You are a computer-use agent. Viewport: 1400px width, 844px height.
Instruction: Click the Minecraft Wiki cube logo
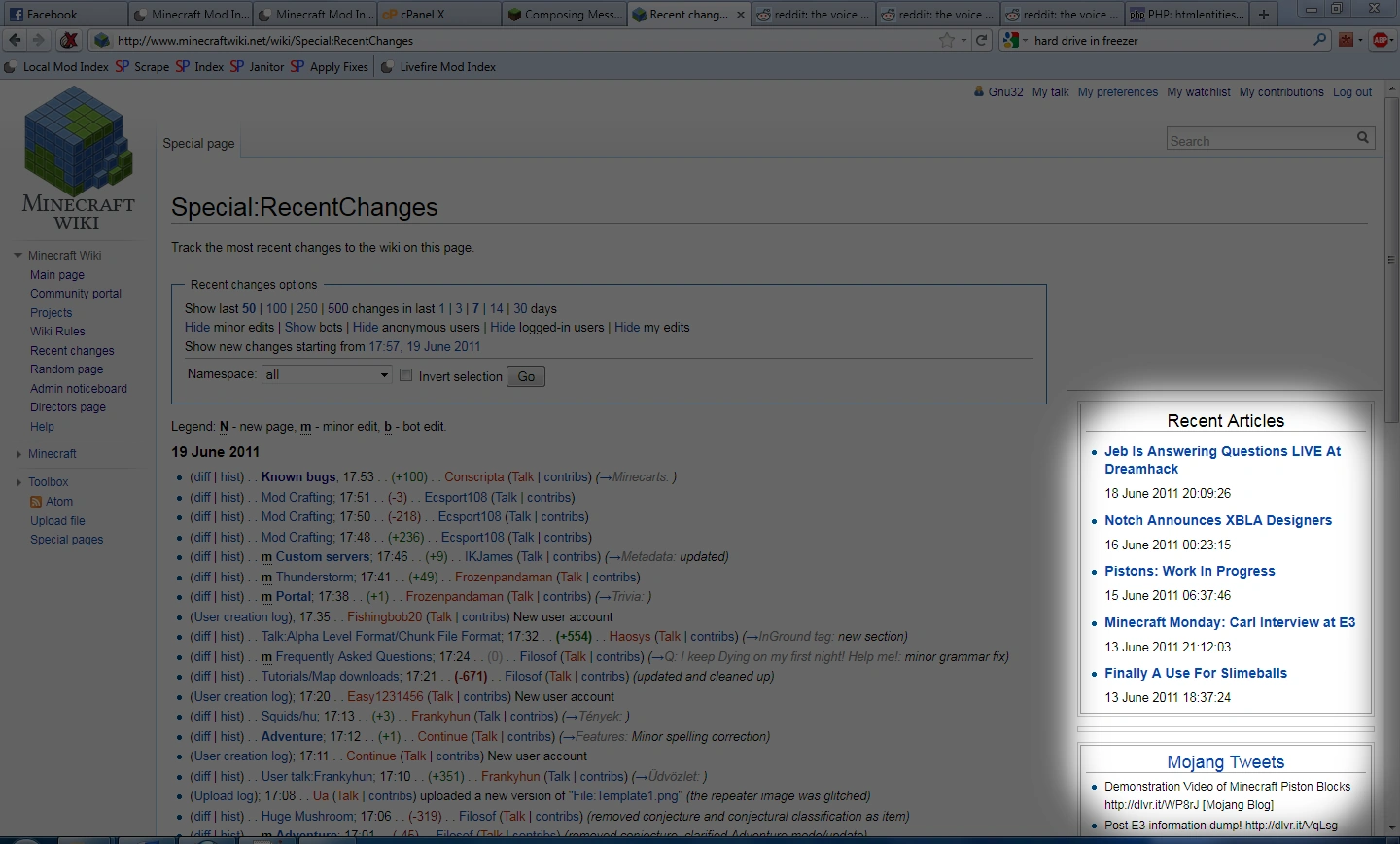(79, 140)
